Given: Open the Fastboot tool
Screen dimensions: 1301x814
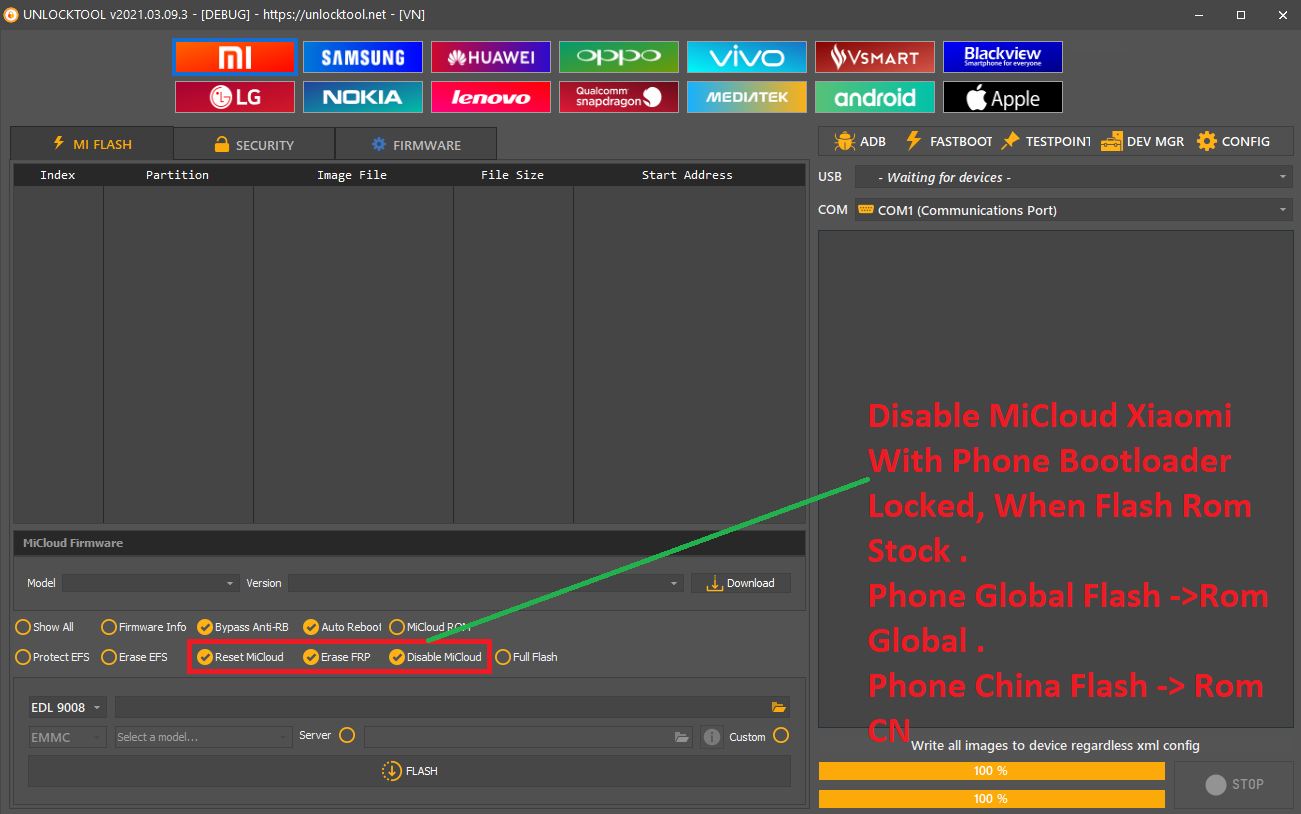Looking at the screenshot, I should click(948, 141).
